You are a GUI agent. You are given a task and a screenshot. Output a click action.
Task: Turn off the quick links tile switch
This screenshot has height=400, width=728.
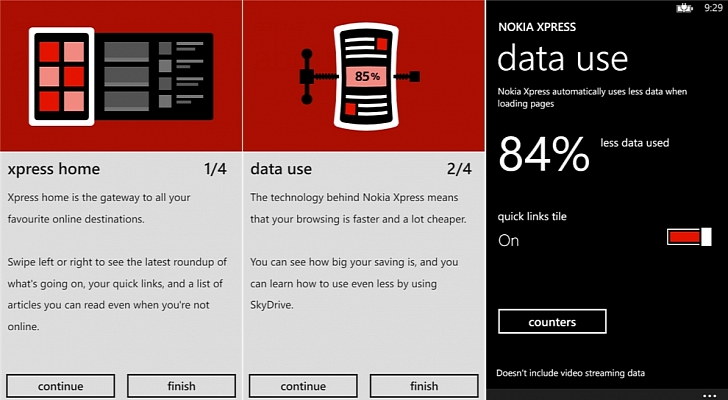[689, 237]
